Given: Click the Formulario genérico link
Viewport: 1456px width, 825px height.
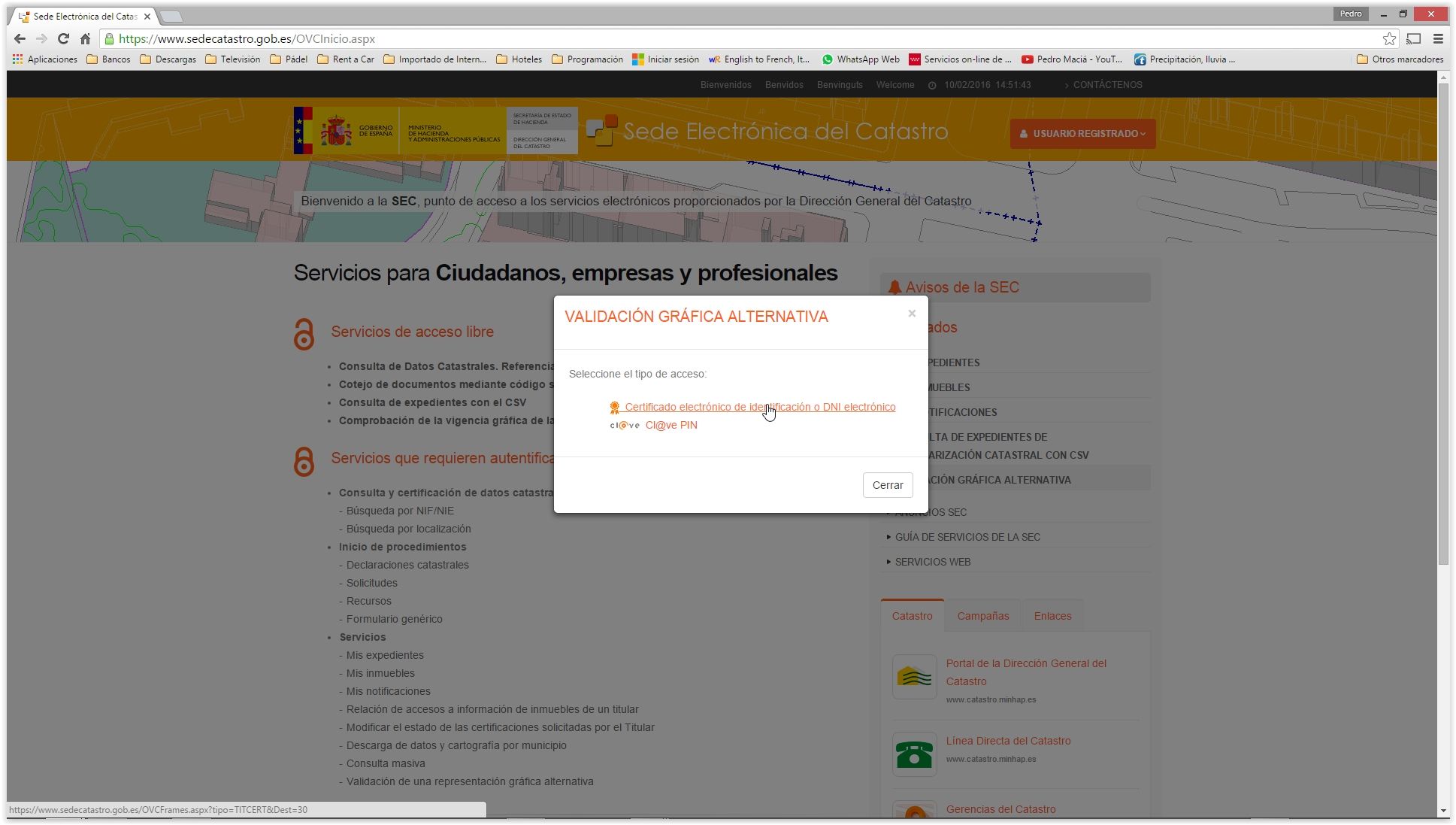Looking at the screenshot, I should (x=394, y=619).
